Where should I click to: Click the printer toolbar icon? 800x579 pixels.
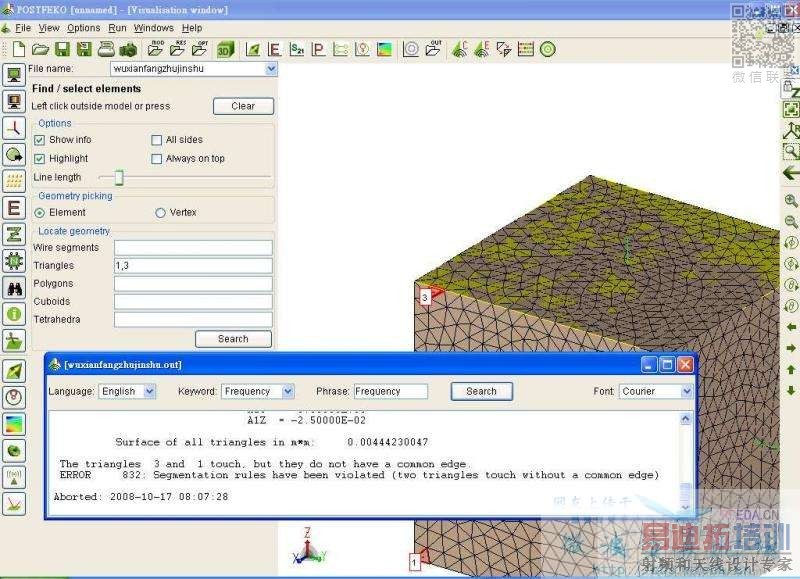107,49
